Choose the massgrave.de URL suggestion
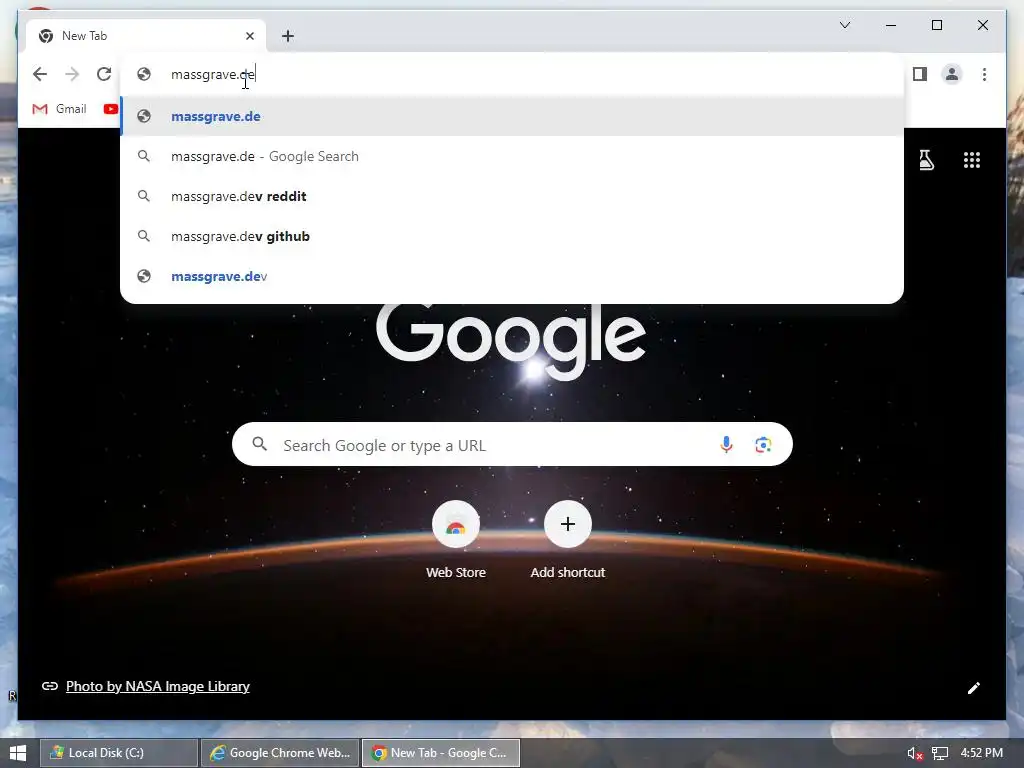The image size is (1024, 768). pos(512,116)
